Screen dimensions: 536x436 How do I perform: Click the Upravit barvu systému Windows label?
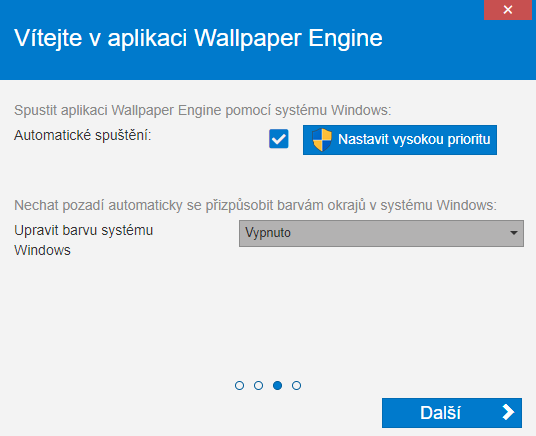pyautogui.click(x=83, y=240)
